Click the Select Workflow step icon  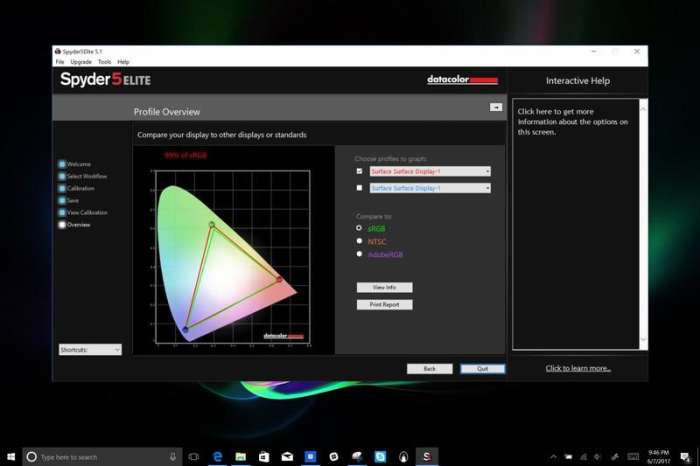62,176
